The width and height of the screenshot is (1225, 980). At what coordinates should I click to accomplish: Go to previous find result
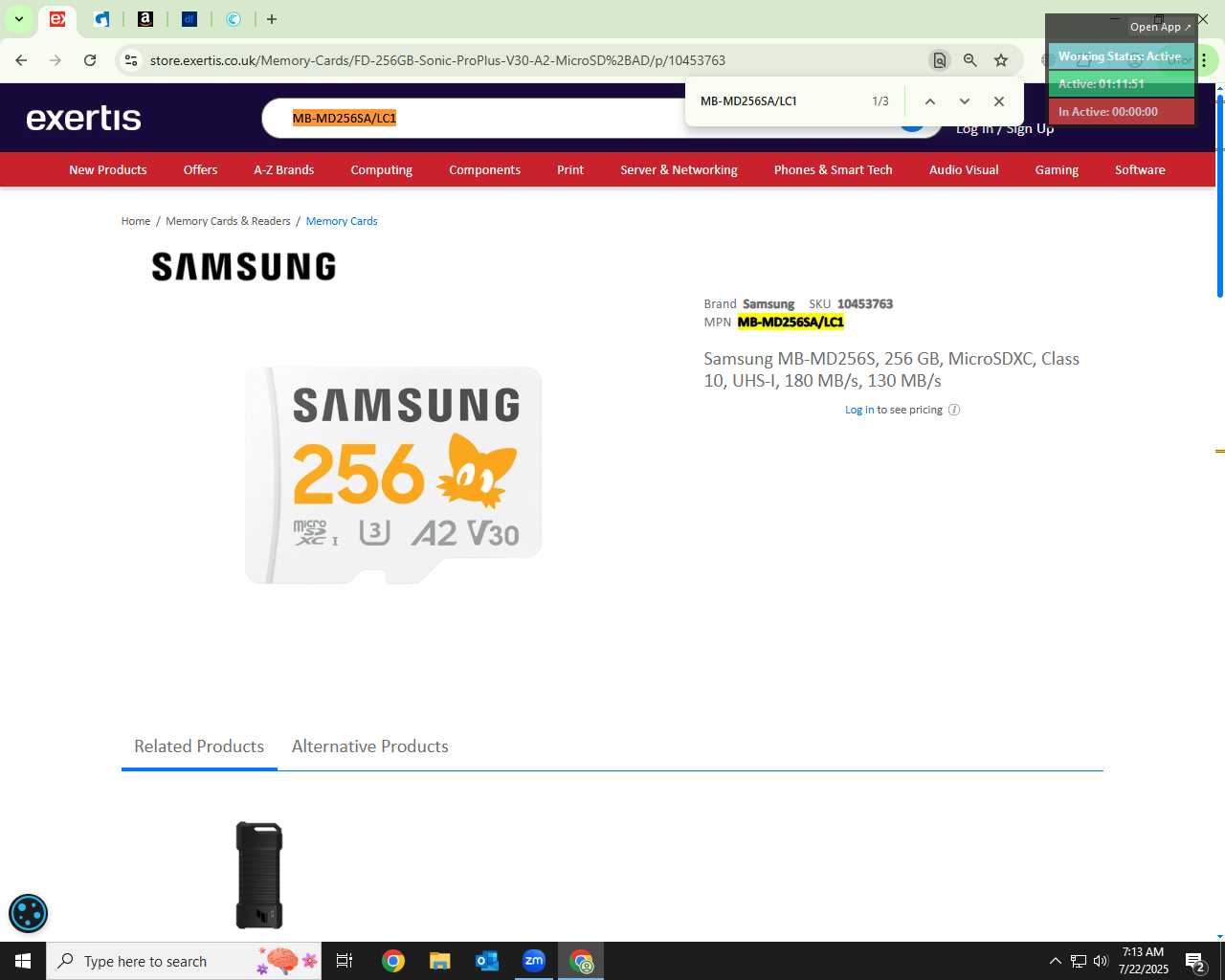[929, 101]
